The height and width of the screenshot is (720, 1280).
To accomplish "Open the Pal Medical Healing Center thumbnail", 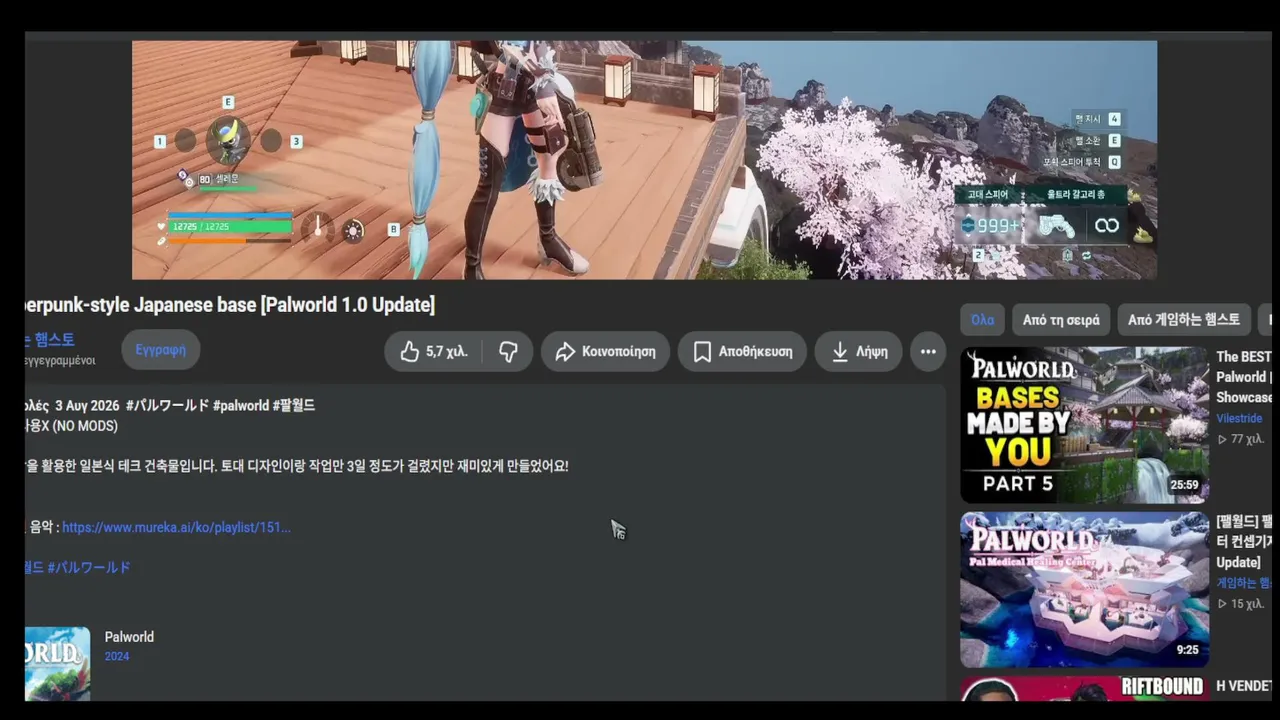I will click(x=1084, y=590).
